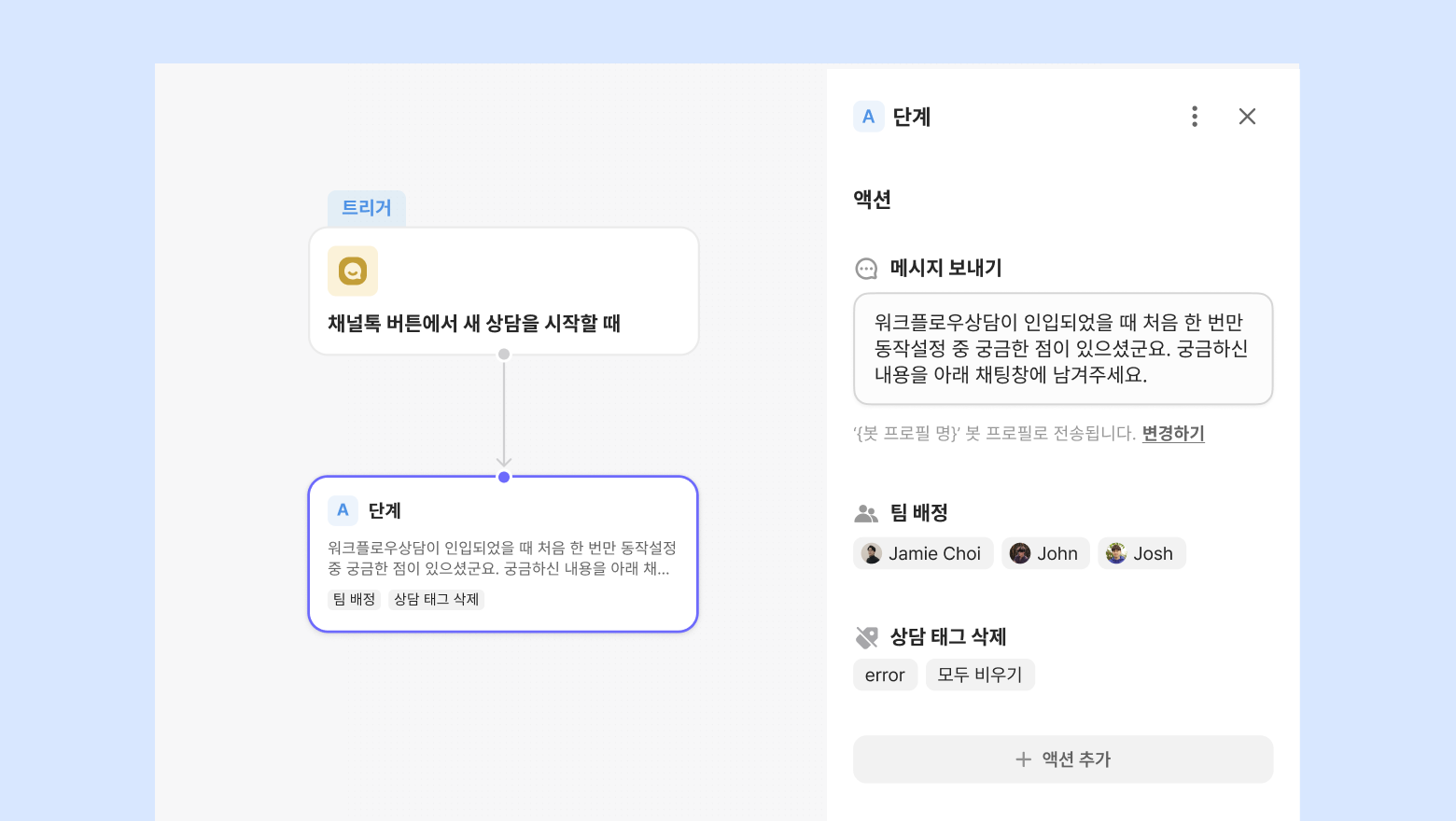Click the message bubble icon beside 메시지 보내기
The width and height of the screenshot is (1456, 821).
tap(866, 269)
